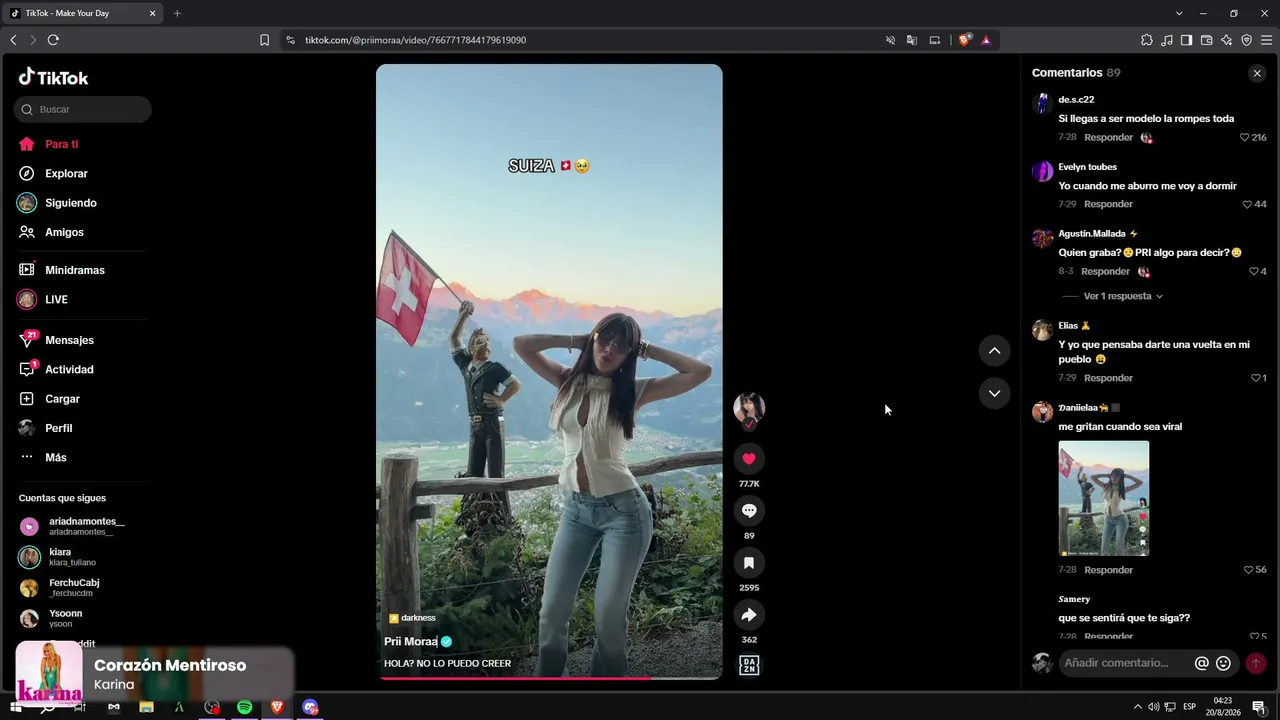Screen dimensions: 1280x720
Task: Focus the Buscar search field
Action: coord(83,109)
